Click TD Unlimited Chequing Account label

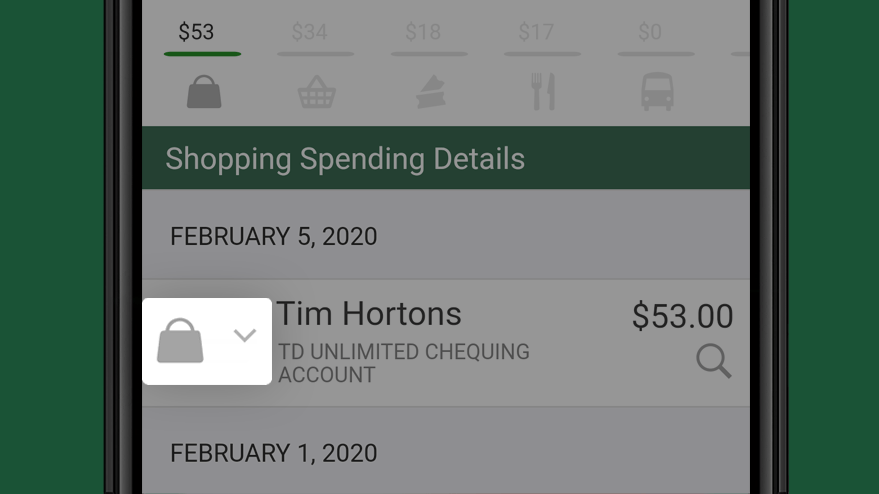[x=404, y=363]
